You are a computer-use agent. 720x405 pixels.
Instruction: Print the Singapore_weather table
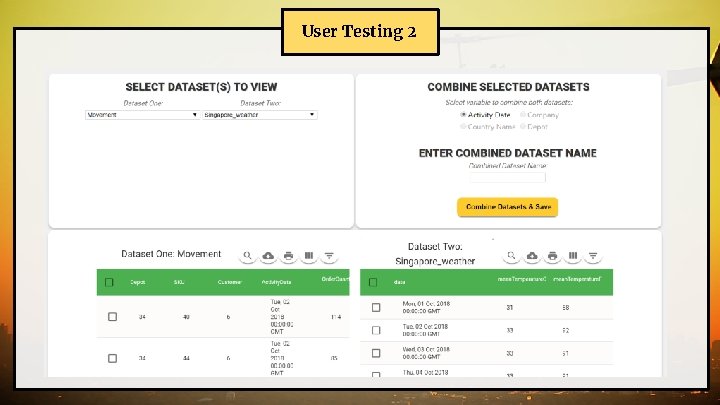pyautogui.click(x=552, y=255)
